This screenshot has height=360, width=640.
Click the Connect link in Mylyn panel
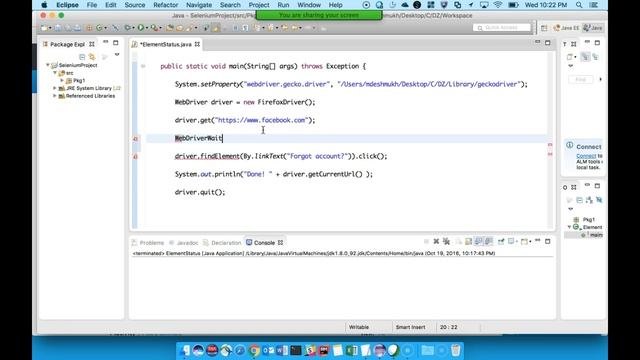(x=586, y=156)
